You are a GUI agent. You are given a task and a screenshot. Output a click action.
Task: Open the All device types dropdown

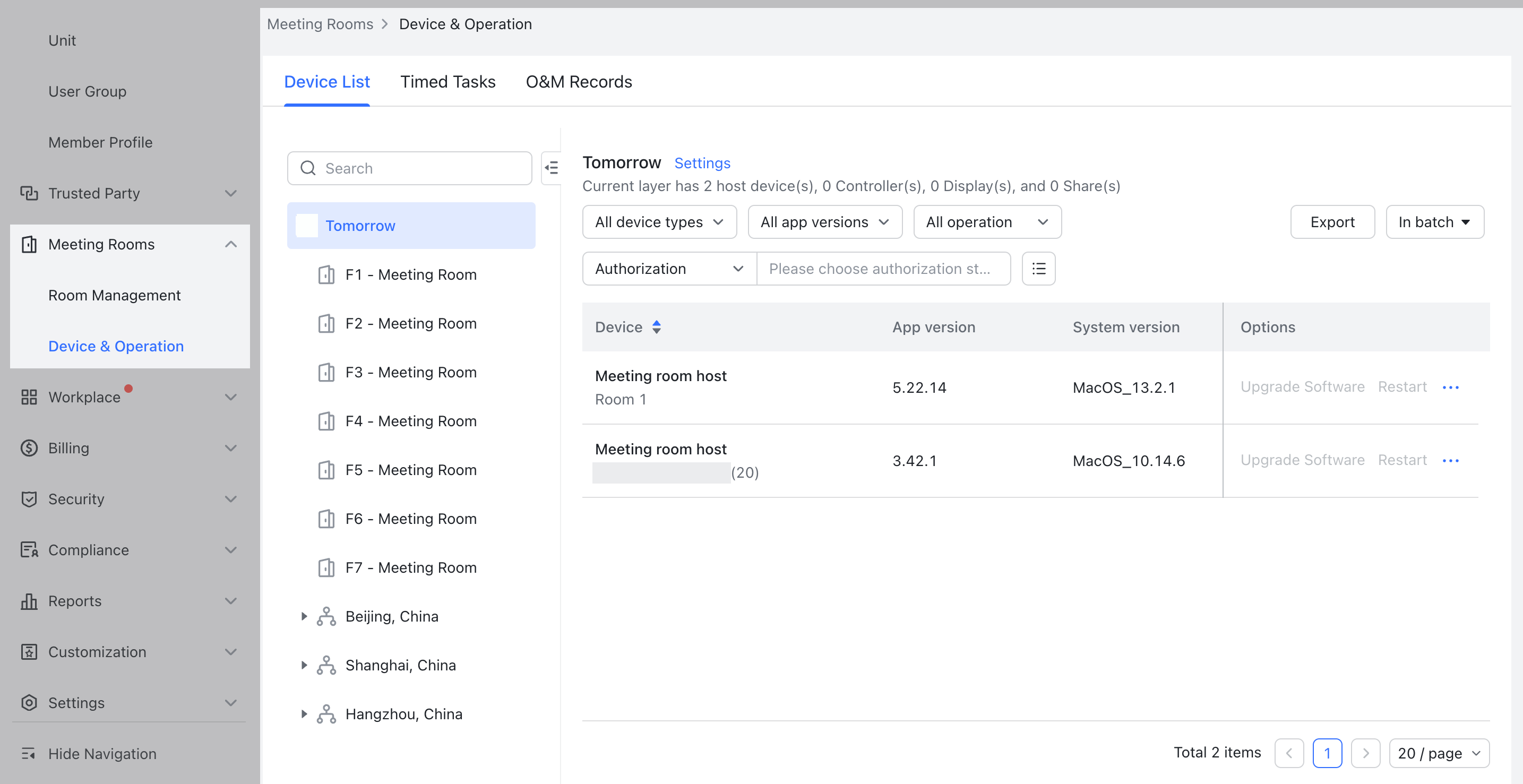point(659,222)
